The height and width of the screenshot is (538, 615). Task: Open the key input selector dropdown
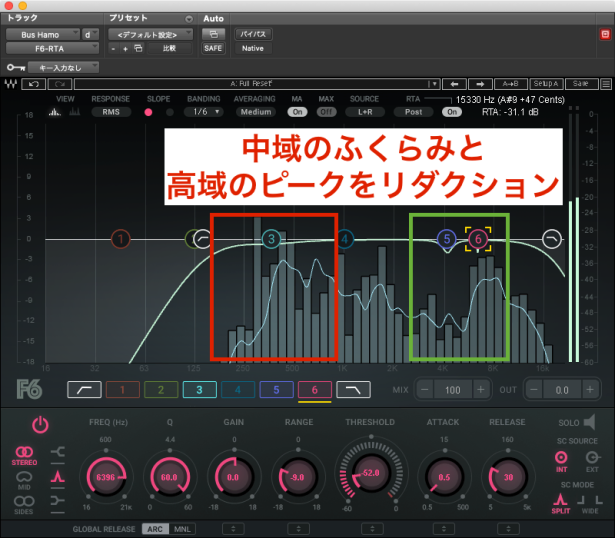coord(64,68)
